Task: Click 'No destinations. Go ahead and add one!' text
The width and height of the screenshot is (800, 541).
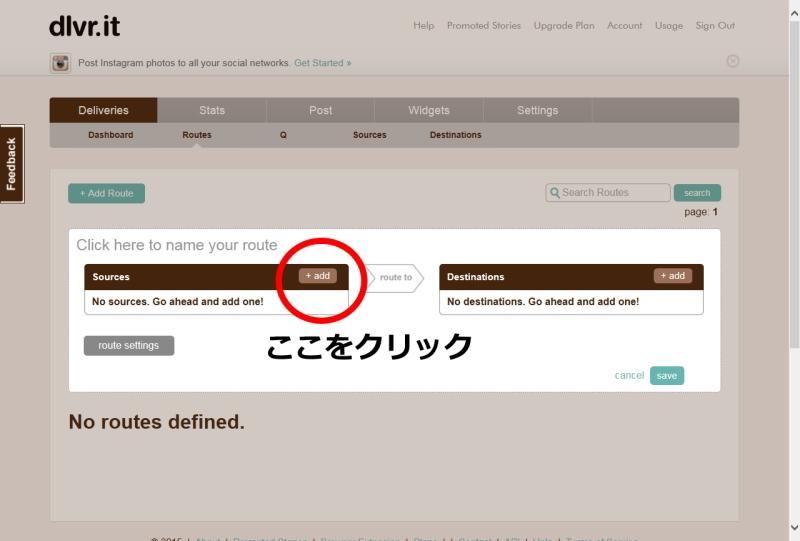Action: pos(543,302)
